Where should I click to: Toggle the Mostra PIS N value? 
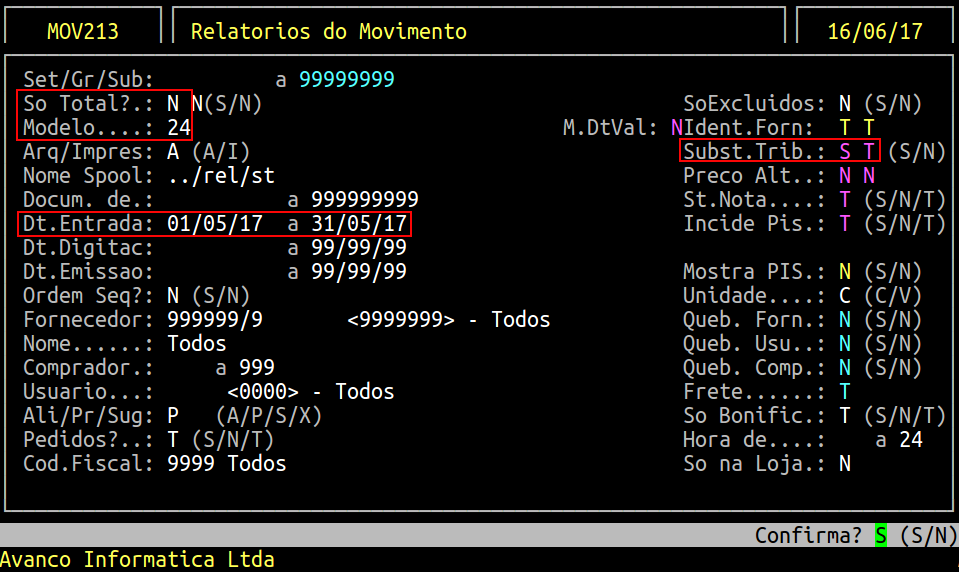click(845, 271)
